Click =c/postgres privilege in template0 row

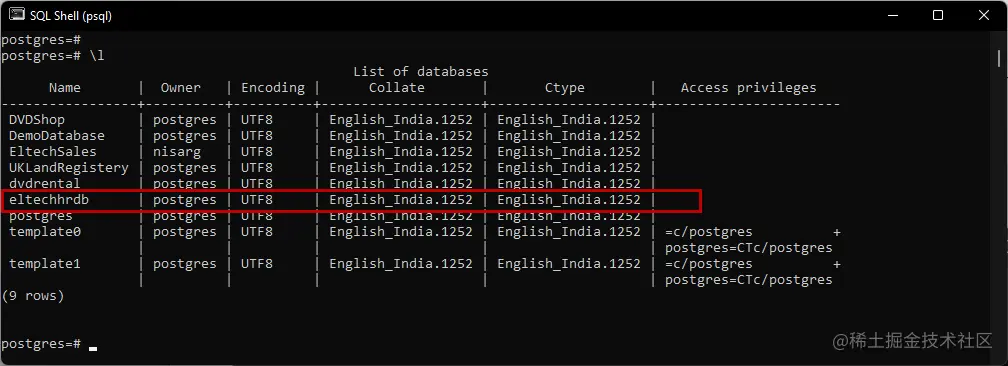(709, 232)
